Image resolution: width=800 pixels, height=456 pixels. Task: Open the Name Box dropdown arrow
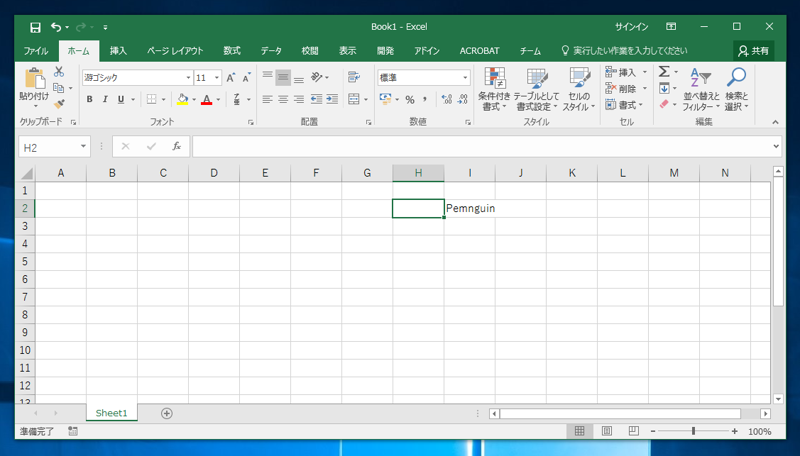pyautogui.click(x=83, y=147)
